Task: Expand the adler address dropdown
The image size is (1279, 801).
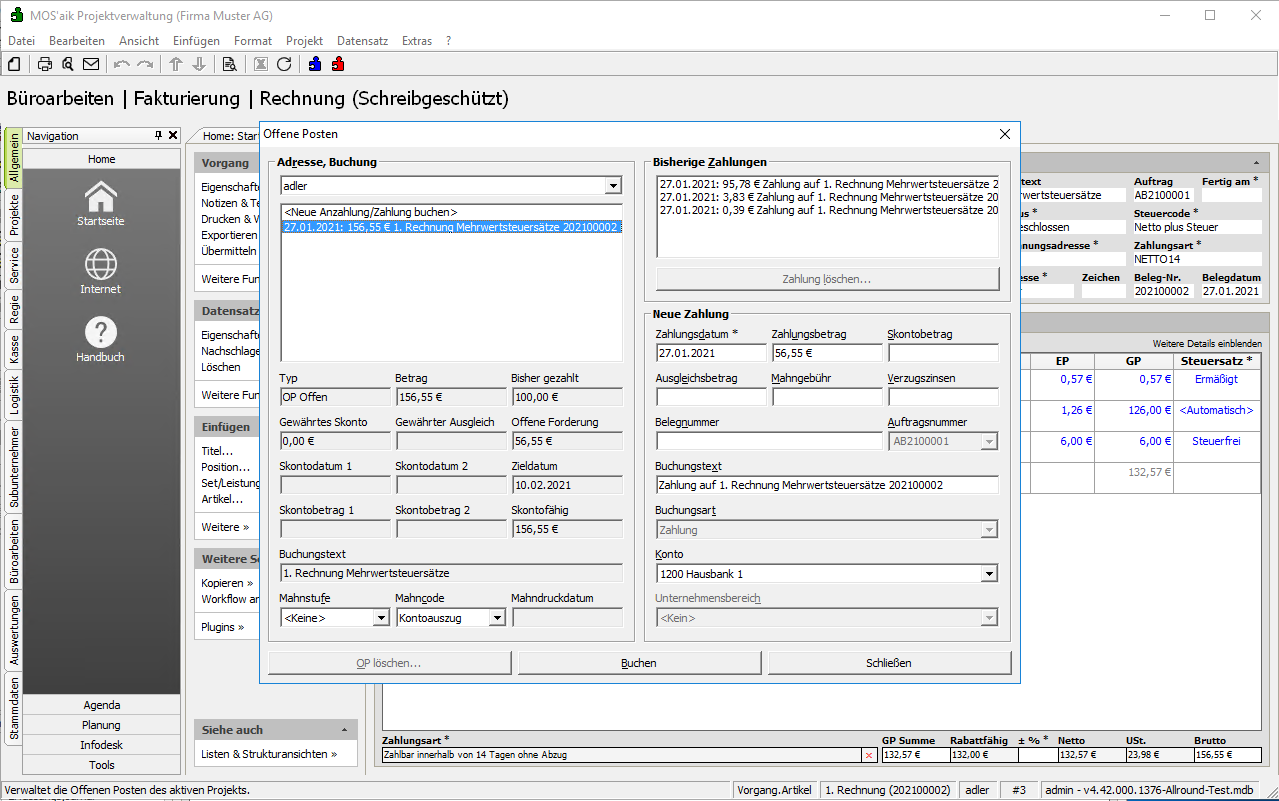Action: (x=613, y=186)
